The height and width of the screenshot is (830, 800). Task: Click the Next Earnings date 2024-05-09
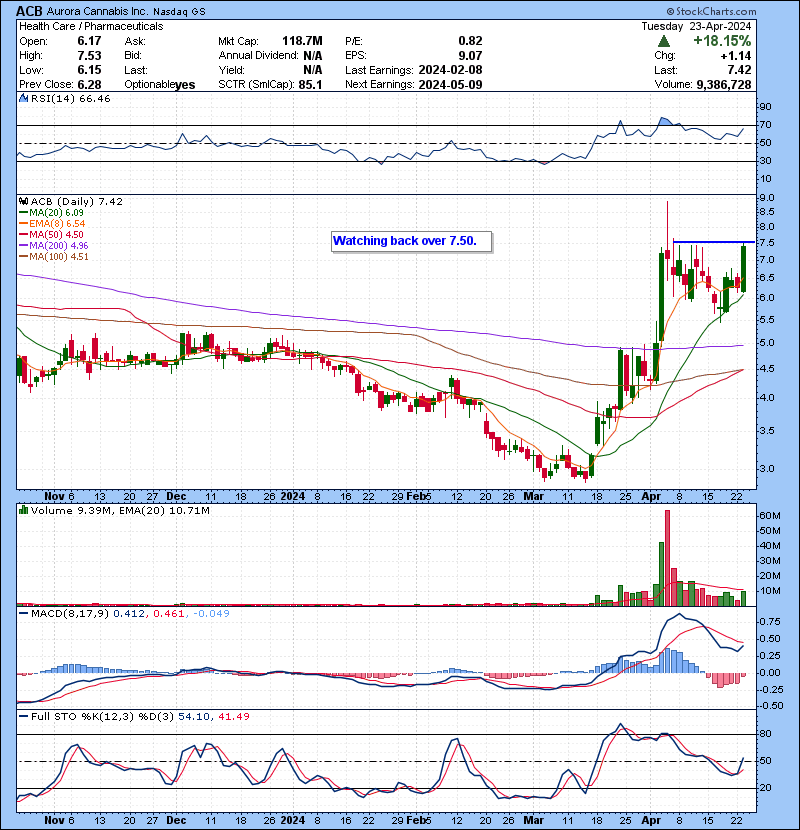[x=450, y=85]
